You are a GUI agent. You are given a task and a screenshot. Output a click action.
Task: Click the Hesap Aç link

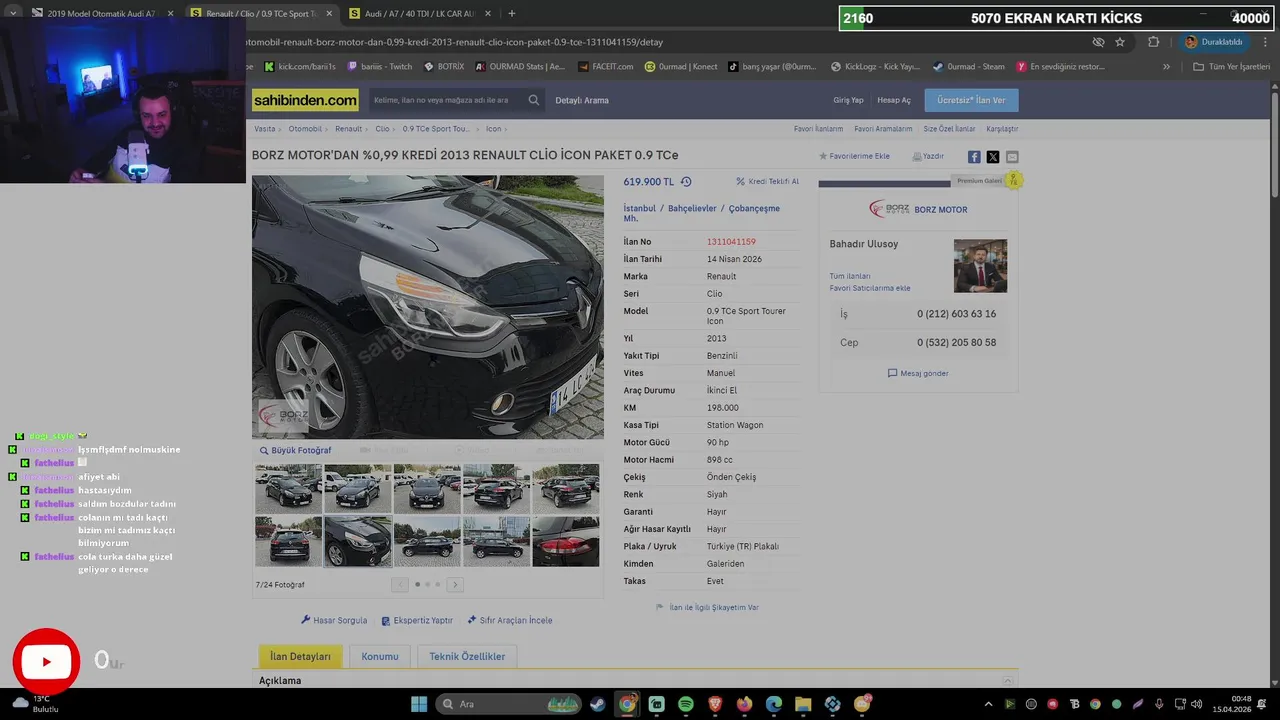pos(894,100)
